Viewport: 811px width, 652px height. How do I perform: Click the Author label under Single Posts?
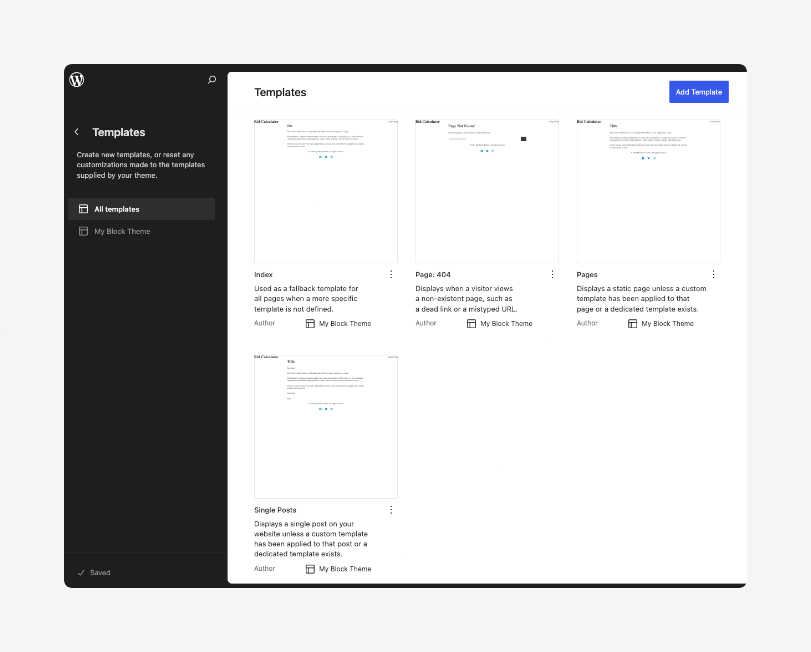point(264,568)
